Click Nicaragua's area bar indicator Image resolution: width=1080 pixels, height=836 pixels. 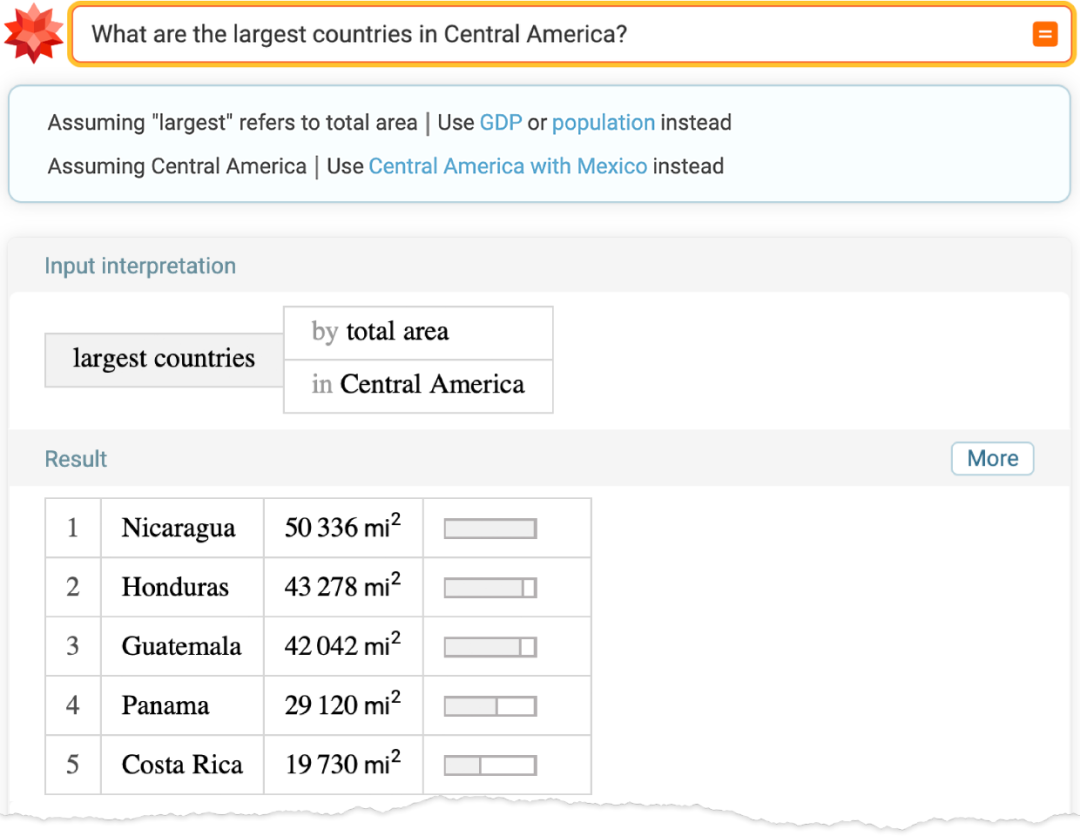point(490,529)
